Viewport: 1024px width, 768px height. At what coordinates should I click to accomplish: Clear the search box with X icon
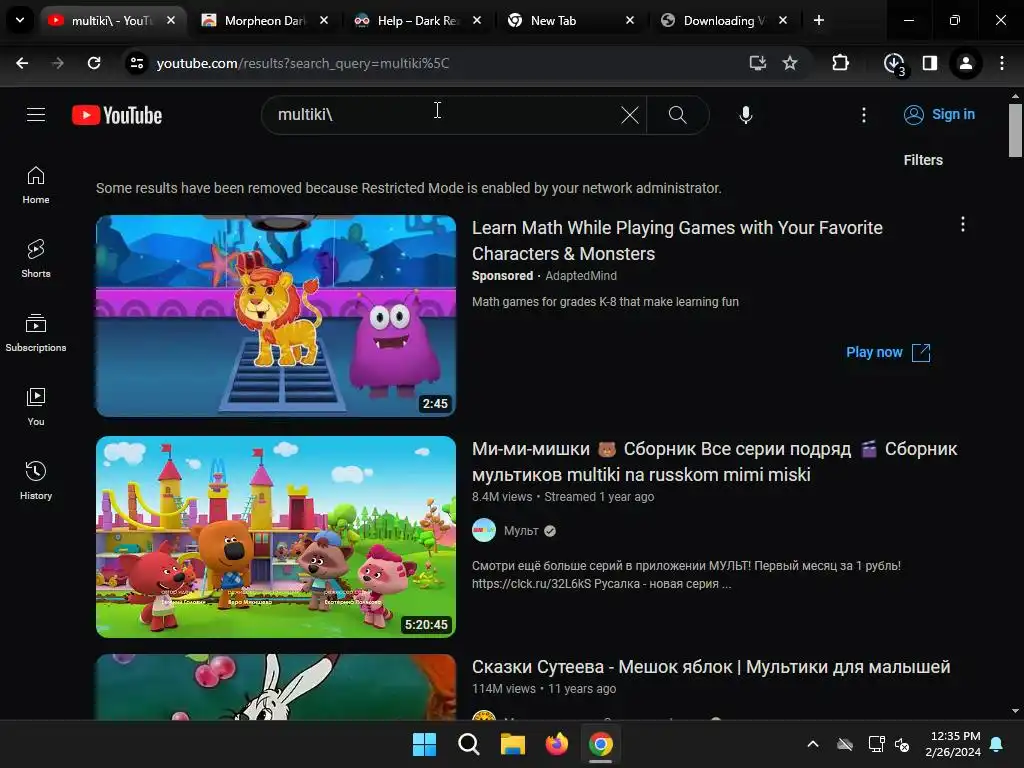point(630,115)
